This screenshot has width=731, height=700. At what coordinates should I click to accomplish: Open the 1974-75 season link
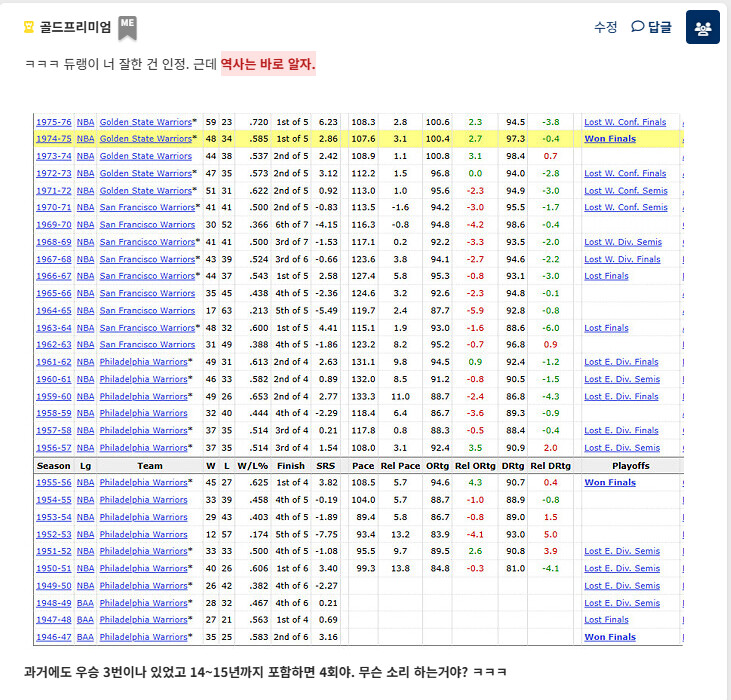[54, 139]
